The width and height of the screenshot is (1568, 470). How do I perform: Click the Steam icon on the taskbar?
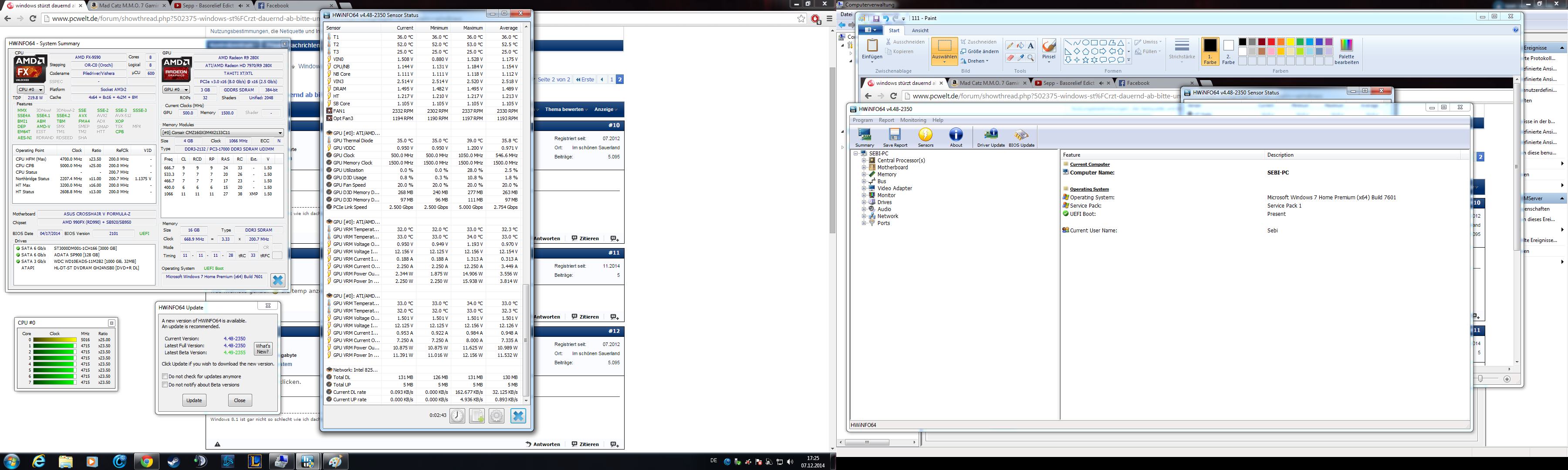click(173, 461)
